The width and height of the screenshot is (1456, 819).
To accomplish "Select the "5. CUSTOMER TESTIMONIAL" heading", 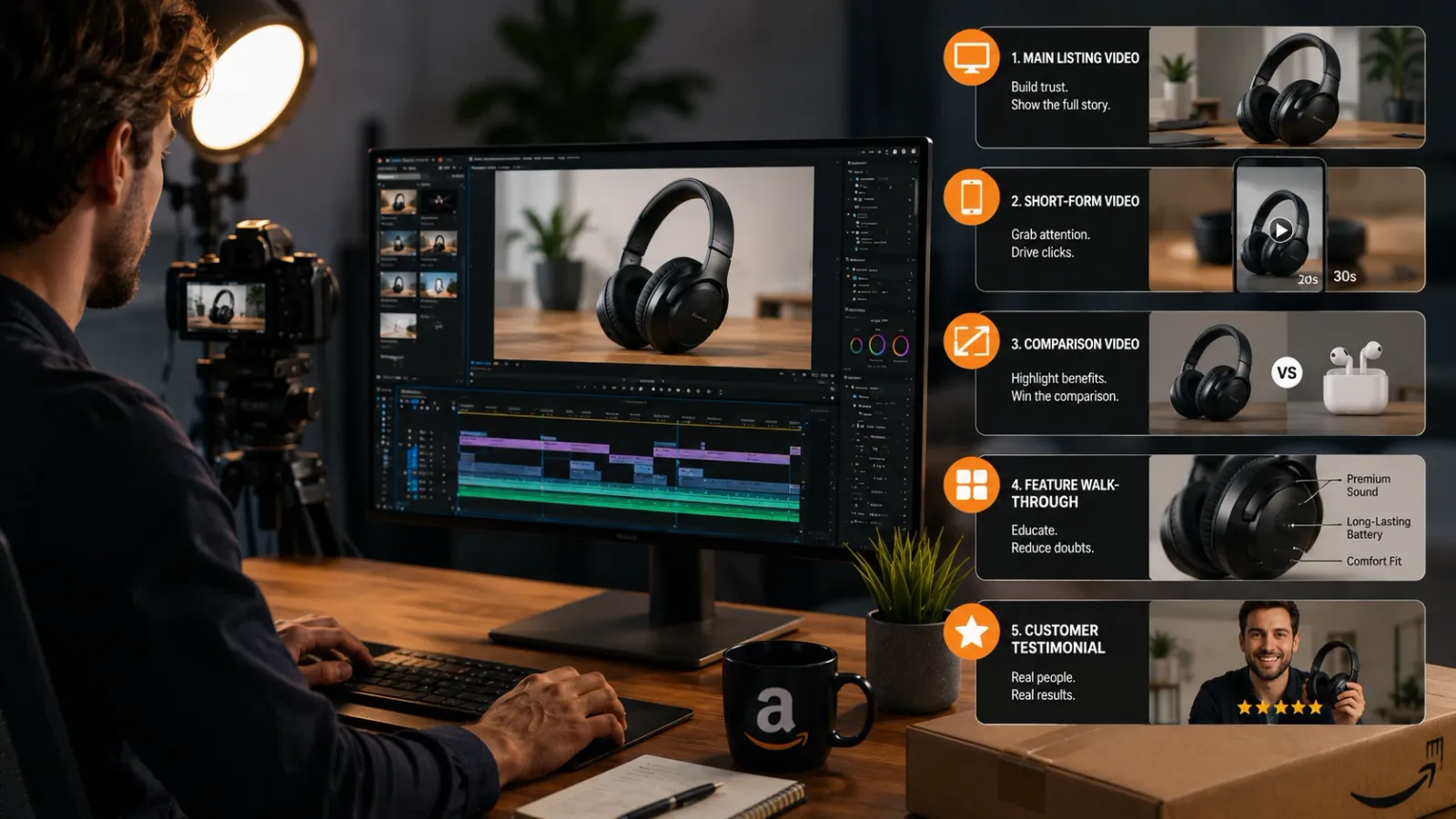I will click(x=1057, y=639).
